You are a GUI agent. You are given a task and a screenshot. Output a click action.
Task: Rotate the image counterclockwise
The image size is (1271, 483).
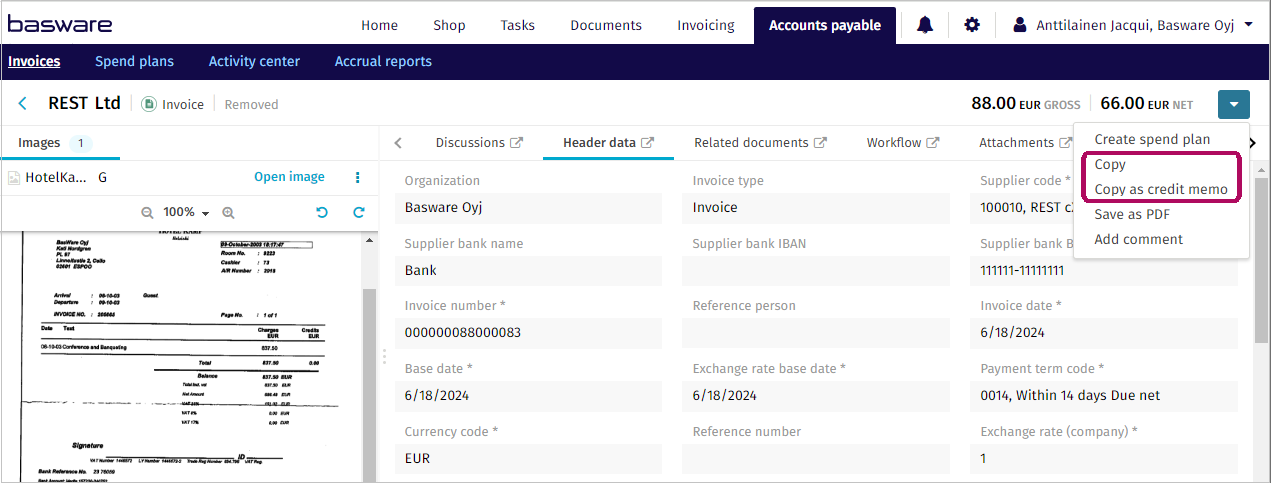322,213
